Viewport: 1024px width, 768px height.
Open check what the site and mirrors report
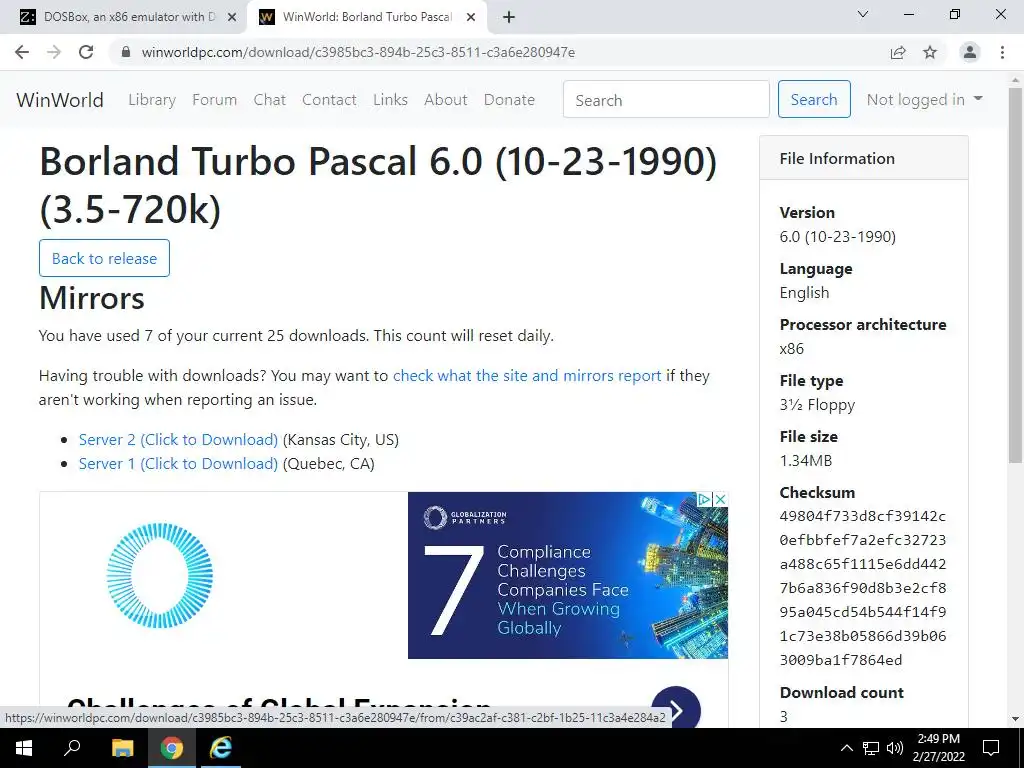527,376
